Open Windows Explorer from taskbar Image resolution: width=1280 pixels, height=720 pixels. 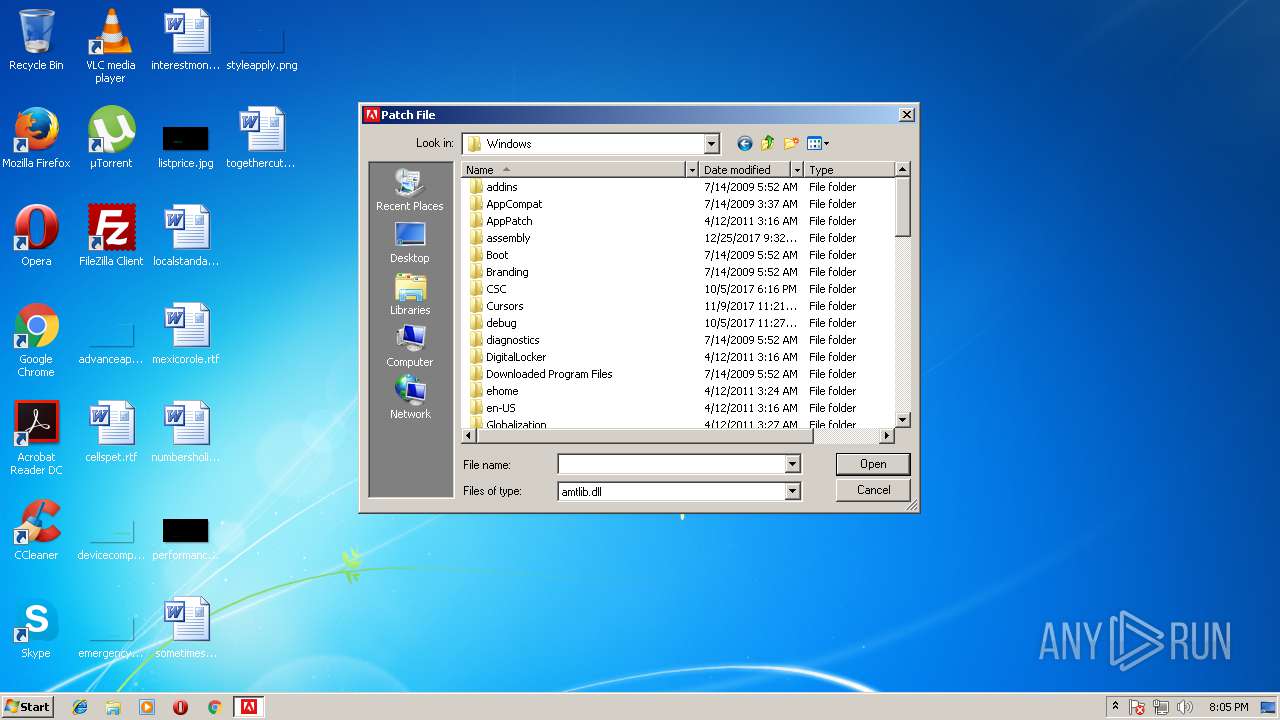[x=113, y=707]
